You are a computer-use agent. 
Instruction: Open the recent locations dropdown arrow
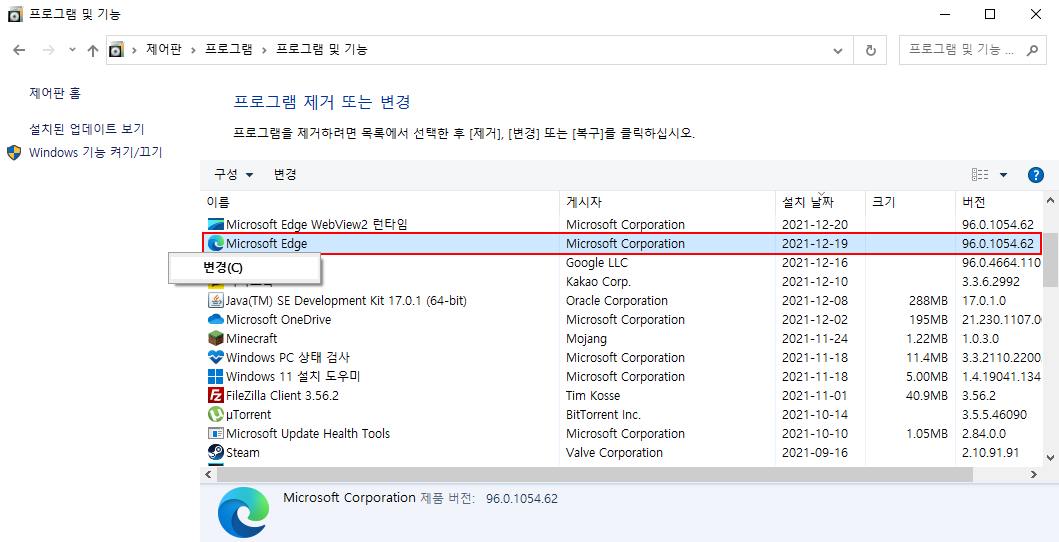click(73, 50)
